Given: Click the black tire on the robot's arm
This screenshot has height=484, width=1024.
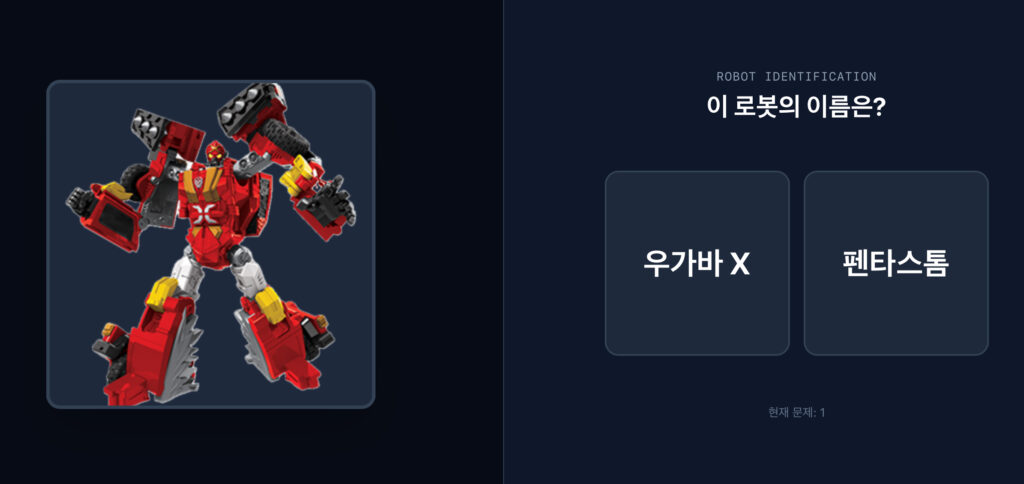Looking at the screenshot, I should [x=286, y=138].
